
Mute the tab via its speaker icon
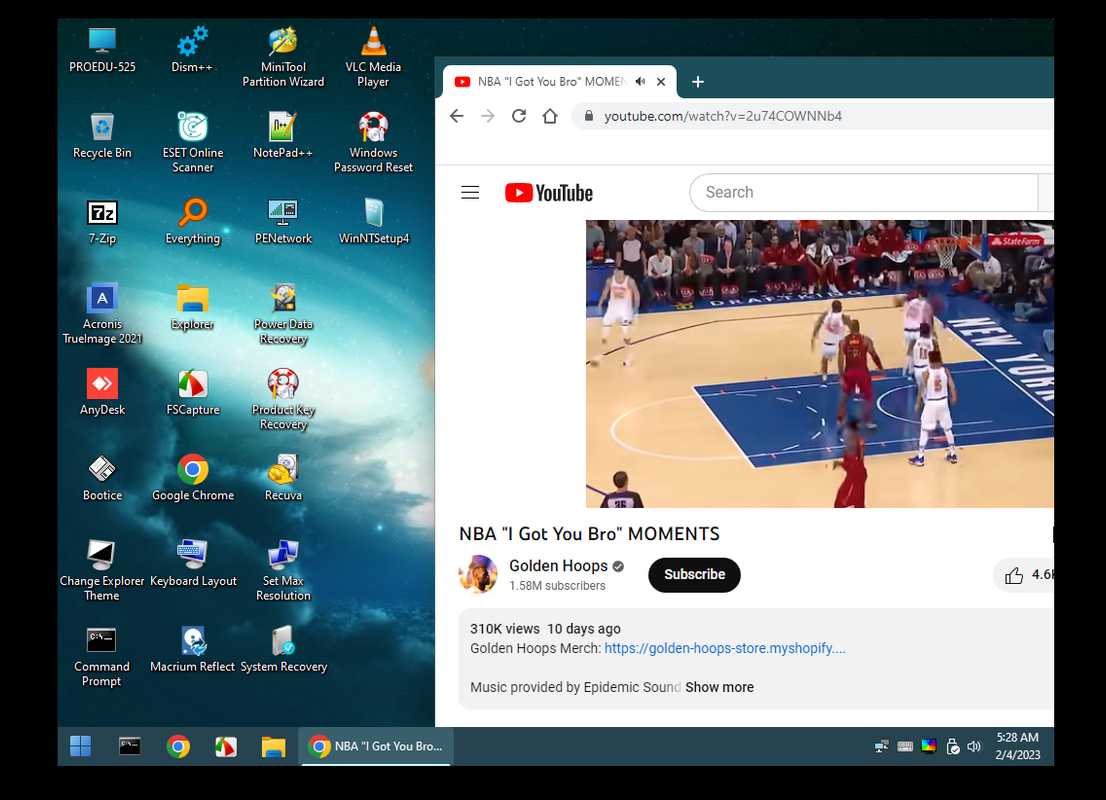[x=640, y=82]
